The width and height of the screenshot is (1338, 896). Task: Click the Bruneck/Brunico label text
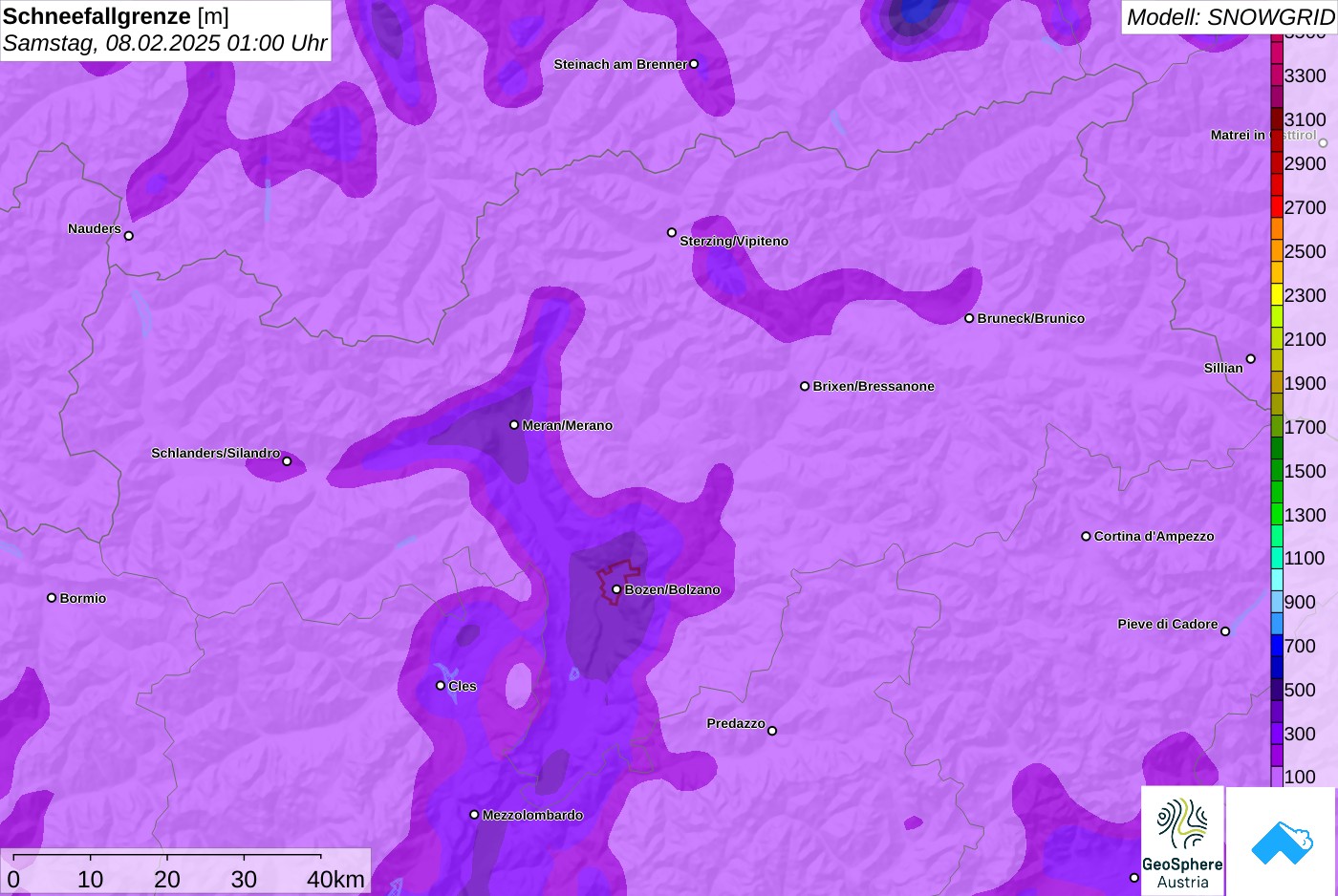[x=1031, y=318]
